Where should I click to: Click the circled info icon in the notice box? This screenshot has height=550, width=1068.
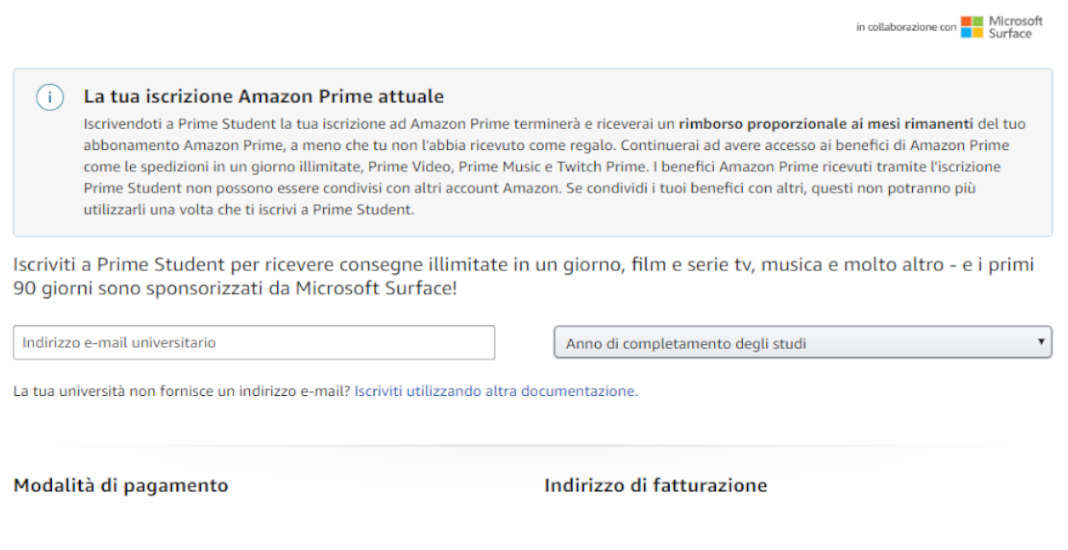point(50,97)
